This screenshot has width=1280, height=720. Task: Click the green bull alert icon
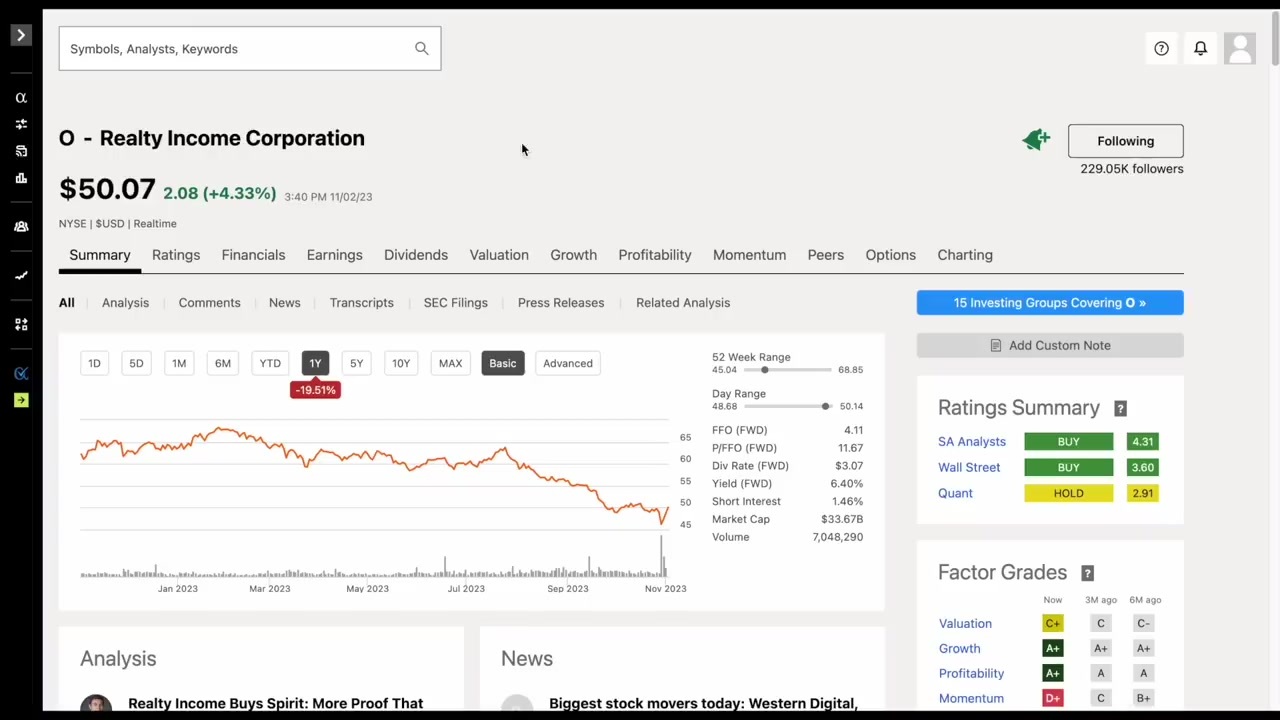1036,139
